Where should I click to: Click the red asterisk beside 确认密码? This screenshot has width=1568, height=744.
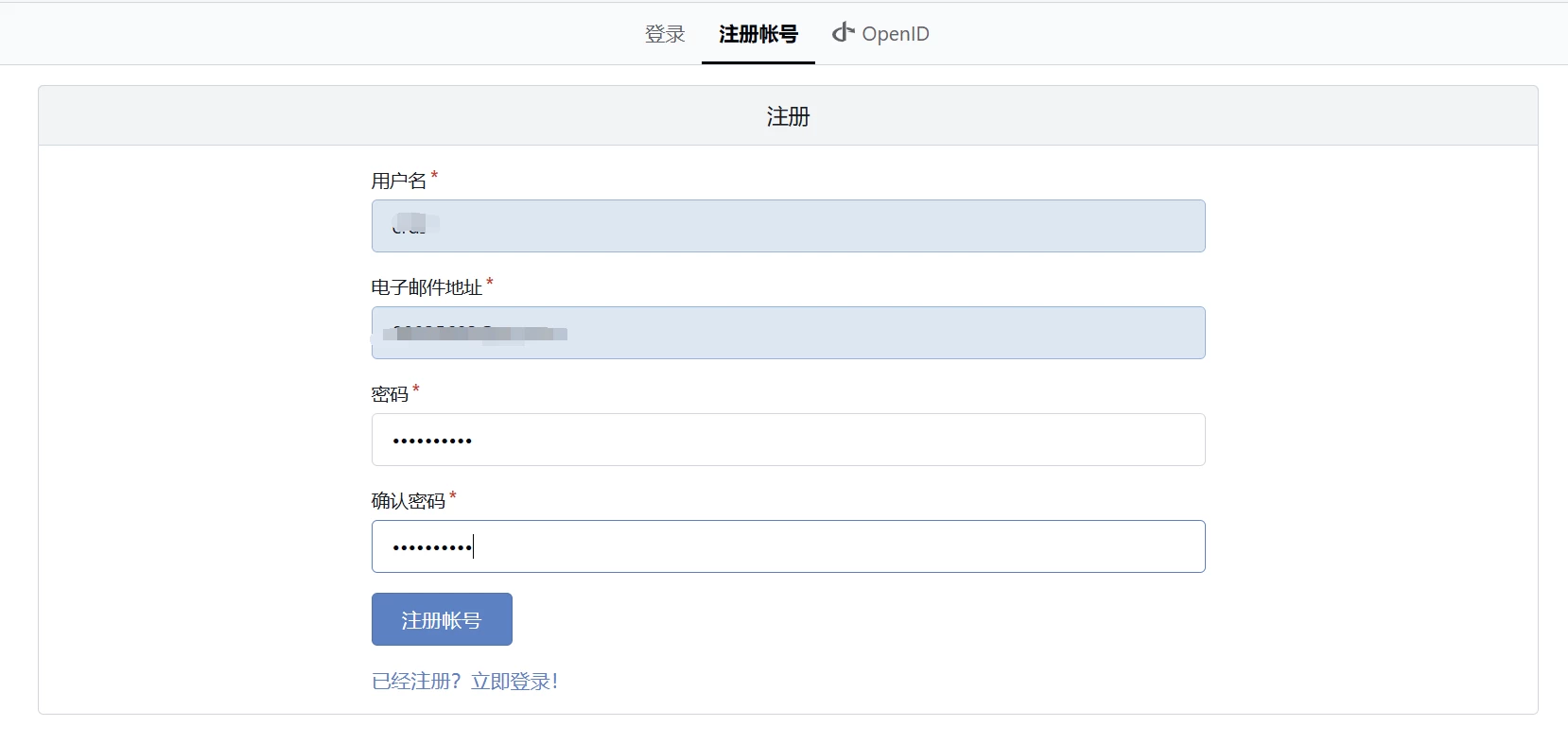(x=453, y=495)
